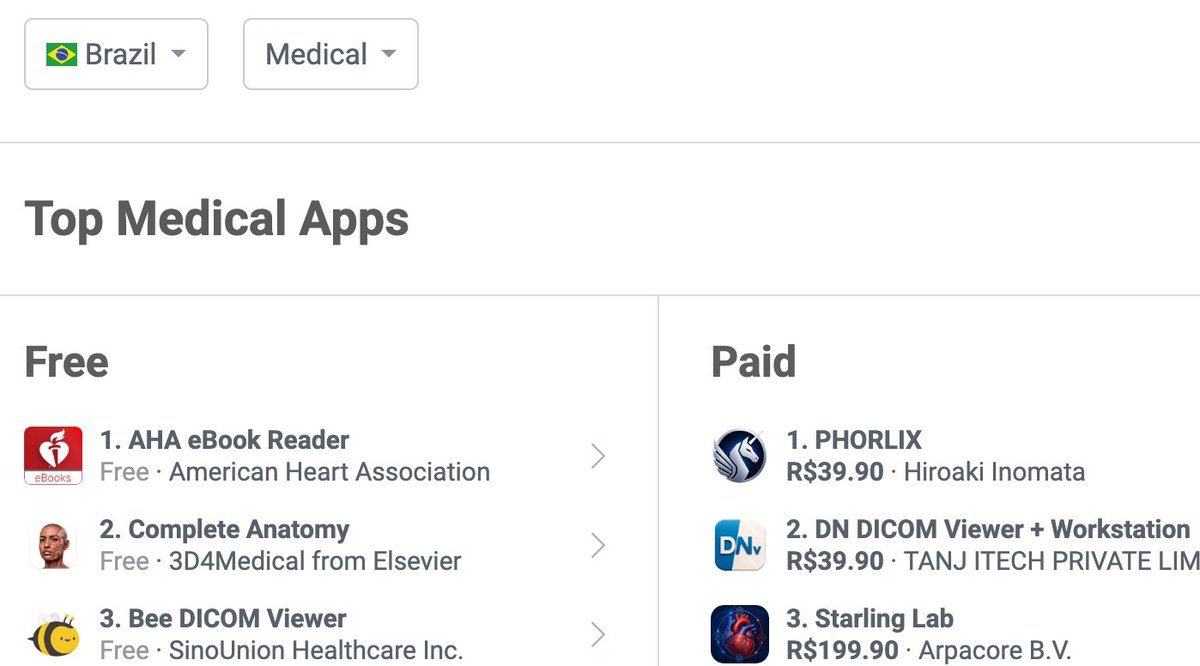Screen dimensions: 1200x666
Task: Expand the Complete Anatomy chevron arrow
Action: click(x=598, y=545)
